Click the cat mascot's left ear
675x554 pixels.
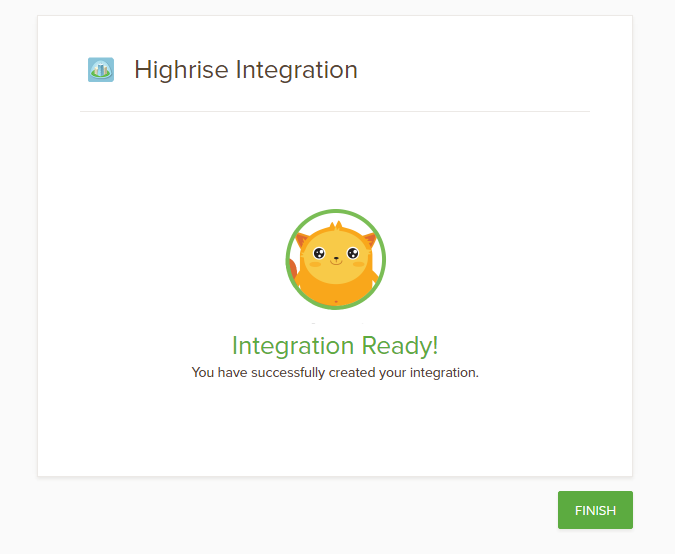click(x=302, y=240)
